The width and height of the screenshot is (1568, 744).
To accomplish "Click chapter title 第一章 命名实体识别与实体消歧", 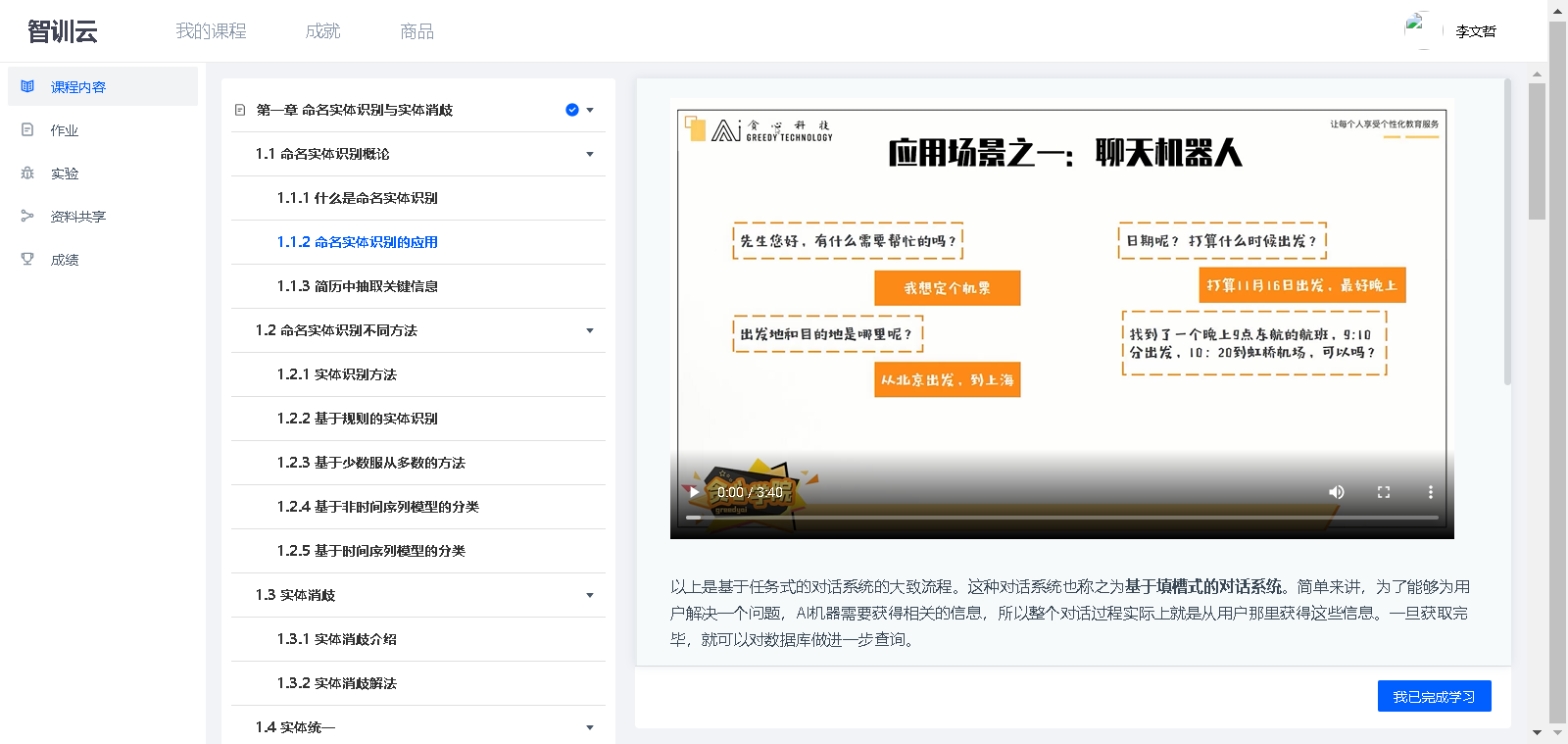I will (355, 110).
